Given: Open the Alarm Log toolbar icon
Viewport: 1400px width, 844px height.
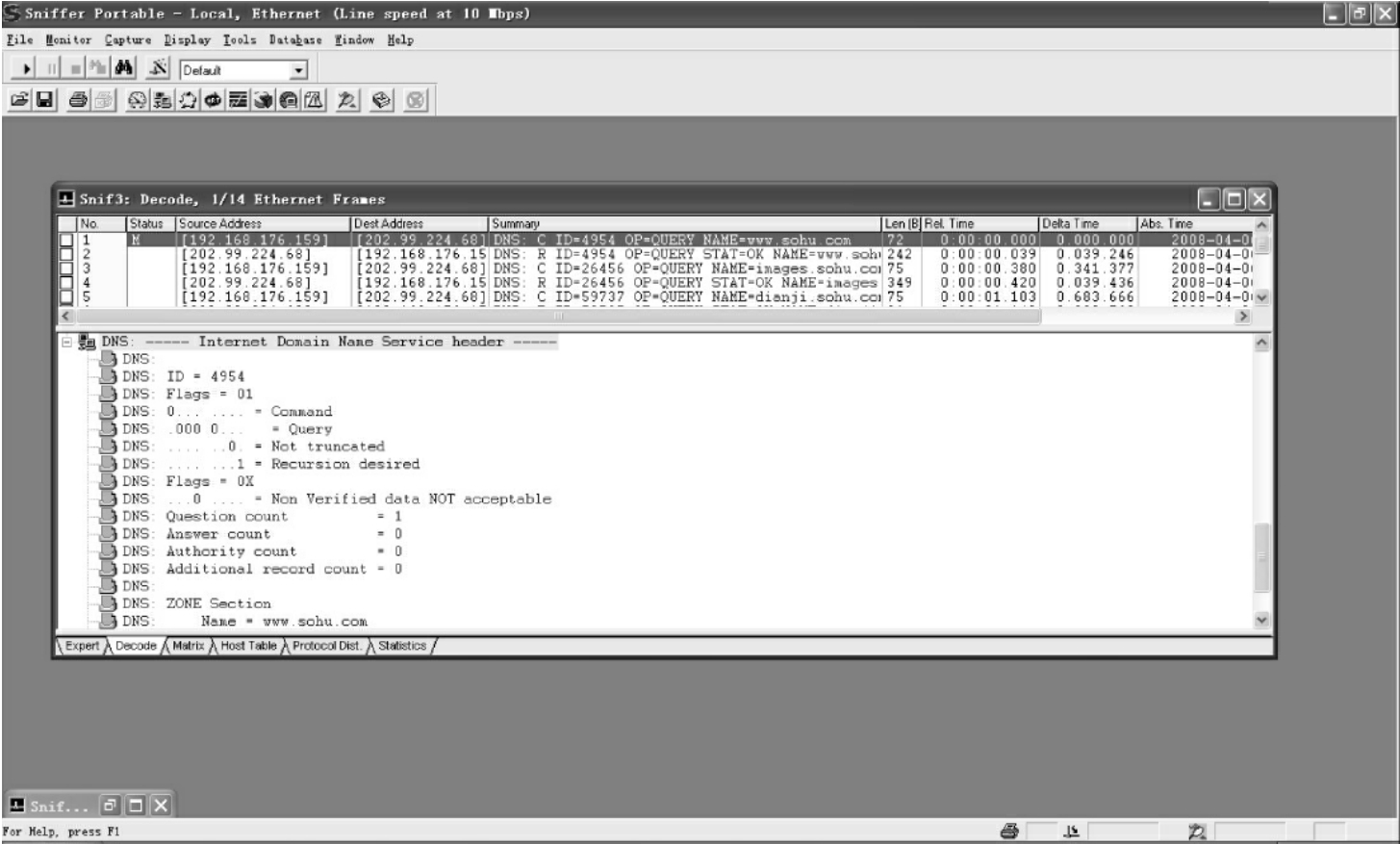Looking at the screenshot, I should point(314,100).
